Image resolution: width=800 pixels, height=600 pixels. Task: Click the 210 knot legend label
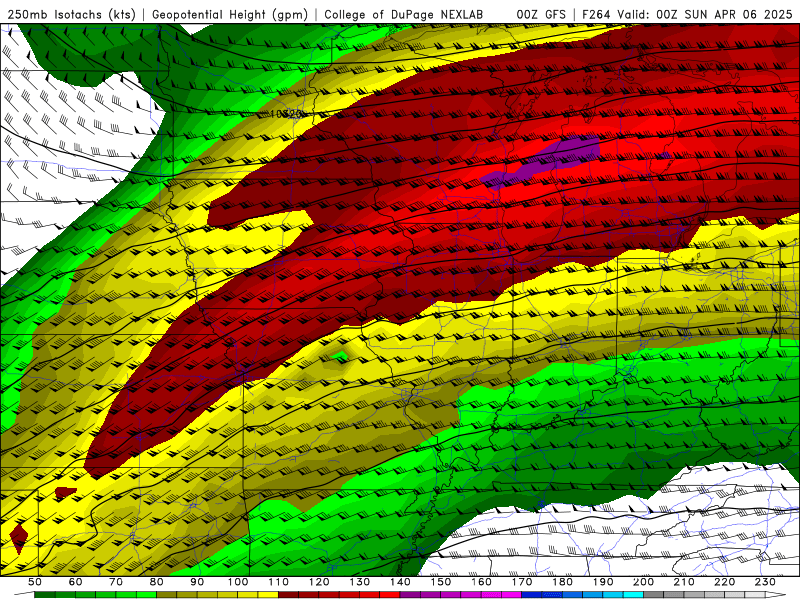685,582
